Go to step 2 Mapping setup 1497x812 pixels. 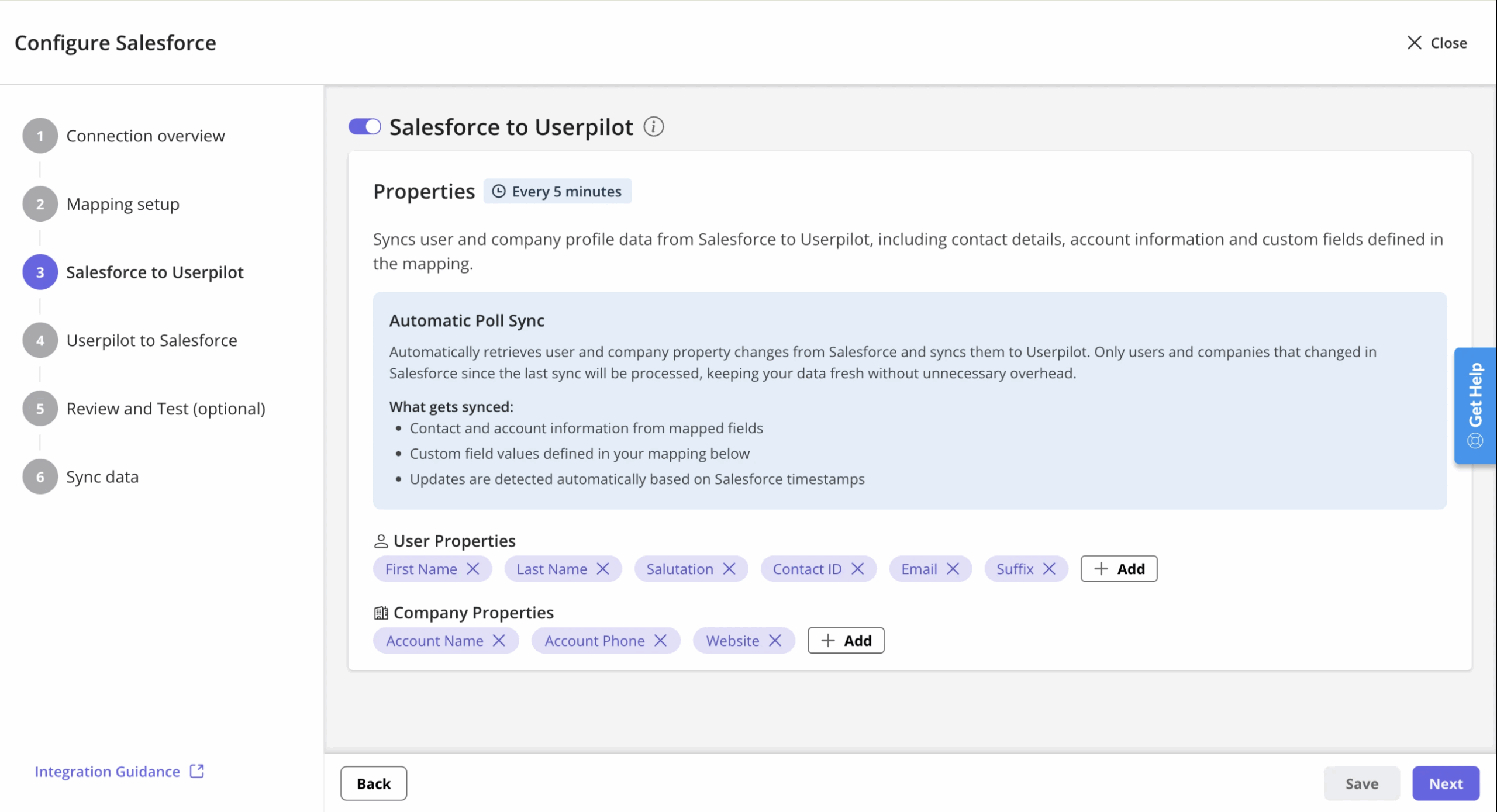101,204
